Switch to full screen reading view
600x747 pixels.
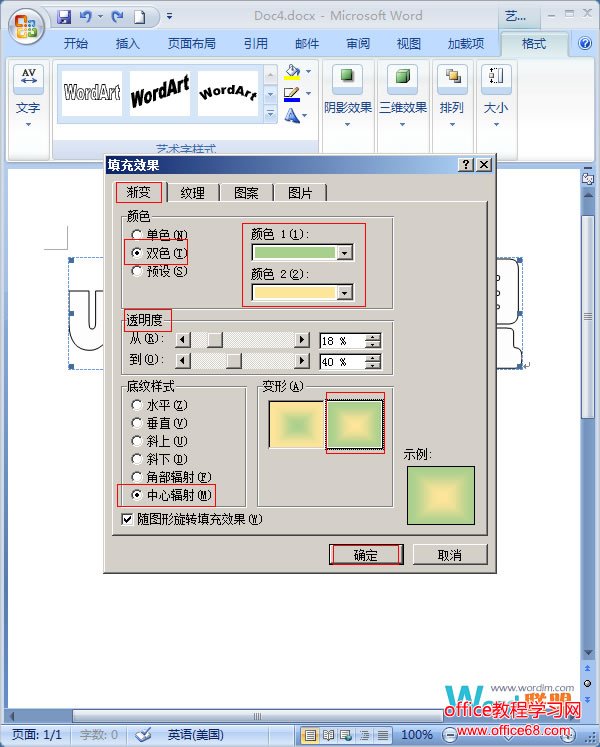coord(328,735)
